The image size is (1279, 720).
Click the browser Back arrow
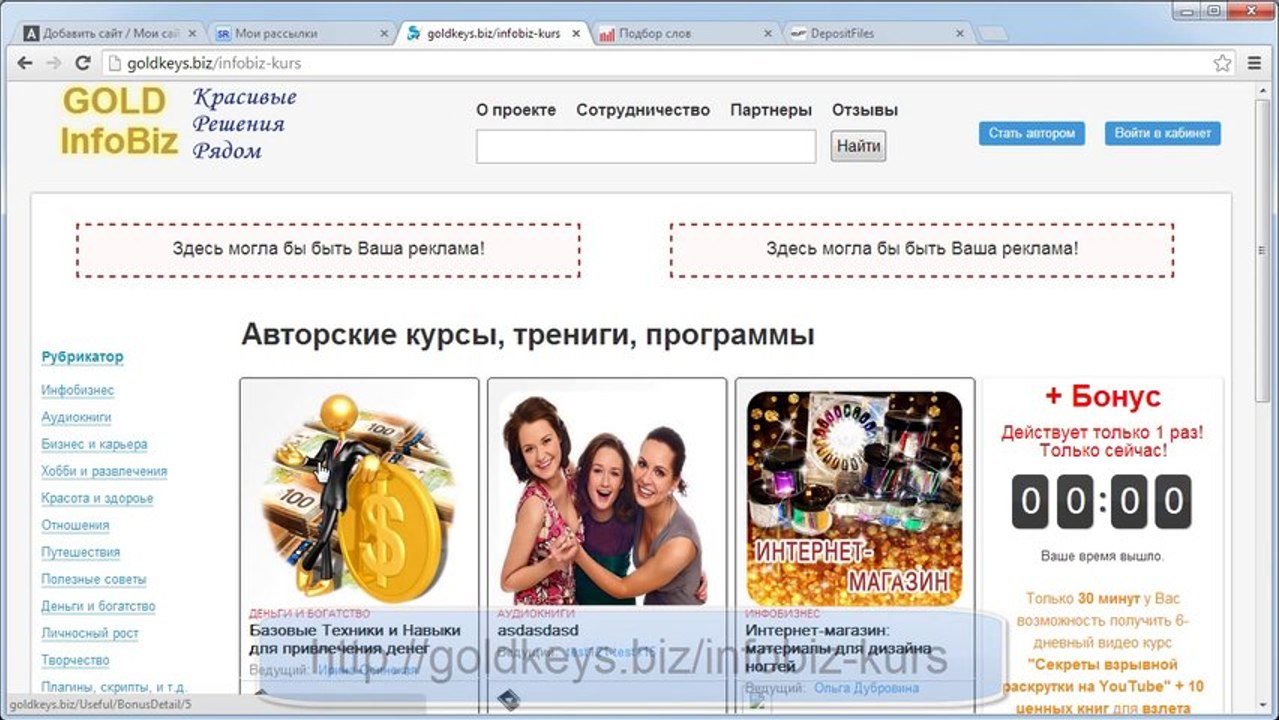[x=25, y=63]
